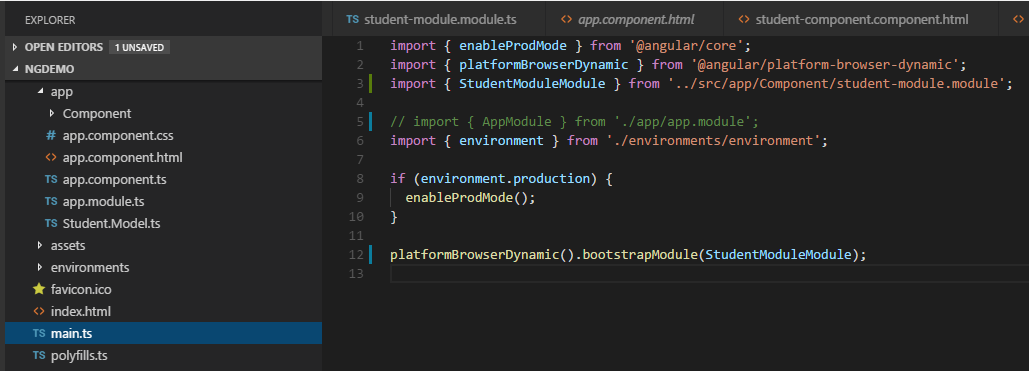Click the commented AppModule import line
Image resolution: width=1029 pixels, height=371 pixels.
tap(575, 122)
